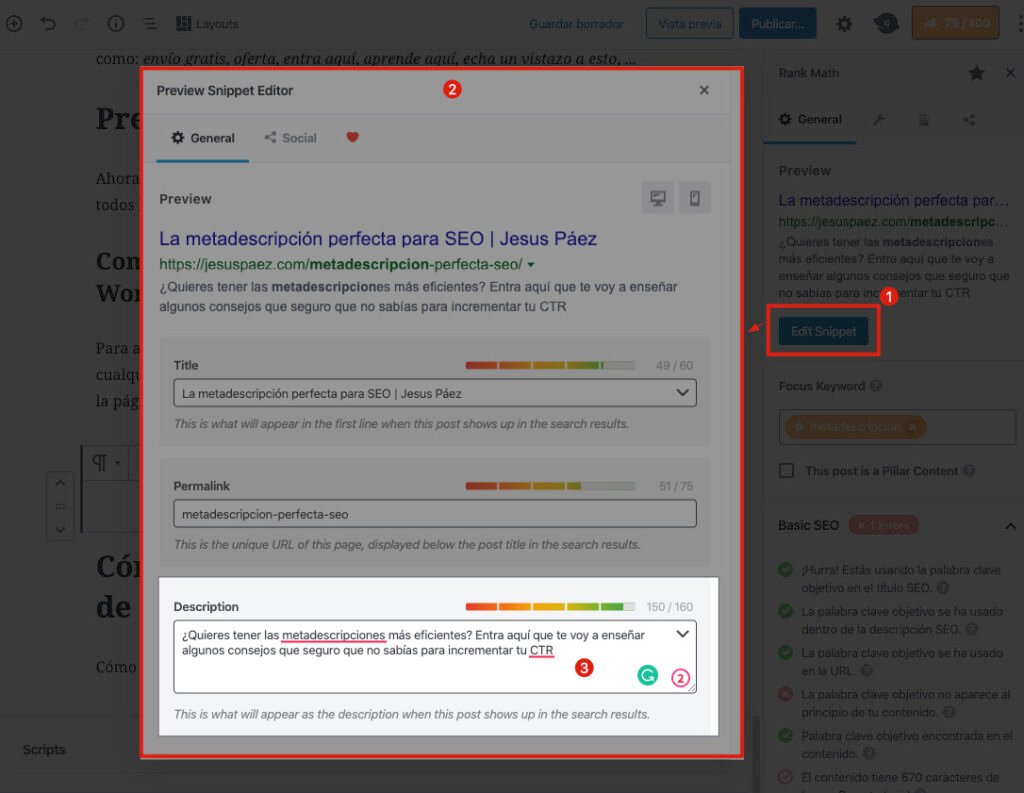Select the Rank Math sidebar General tab
Screen dimensions: 1024x793
pos(810,120)
